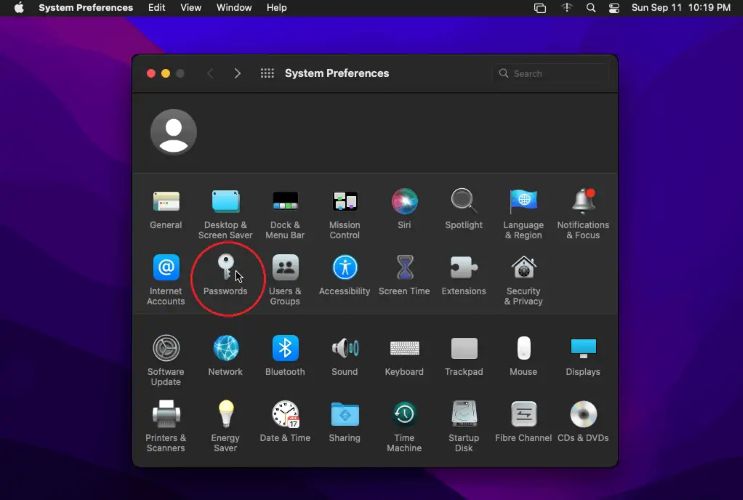Screen dimensions: 743x500
Task: Click the user account avatar picture
Action: point(173,132)
